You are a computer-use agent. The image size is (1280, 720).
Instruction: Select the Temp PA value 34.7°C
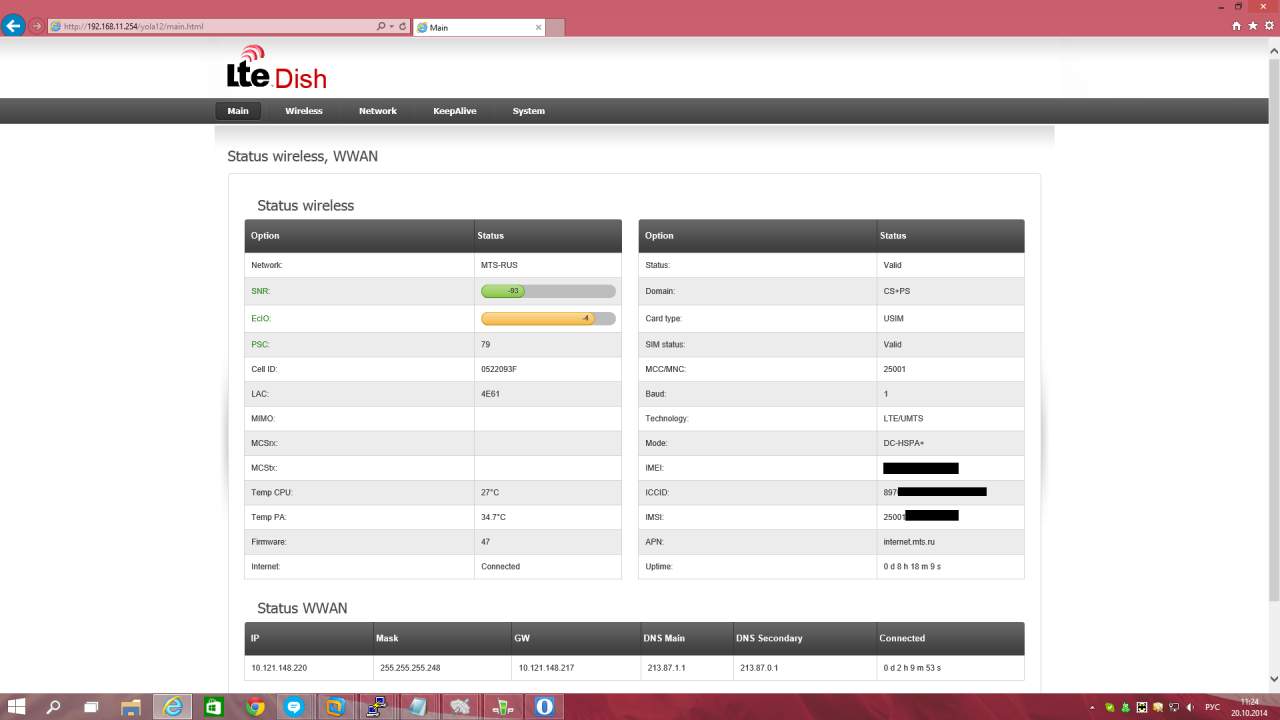(493, 517)
